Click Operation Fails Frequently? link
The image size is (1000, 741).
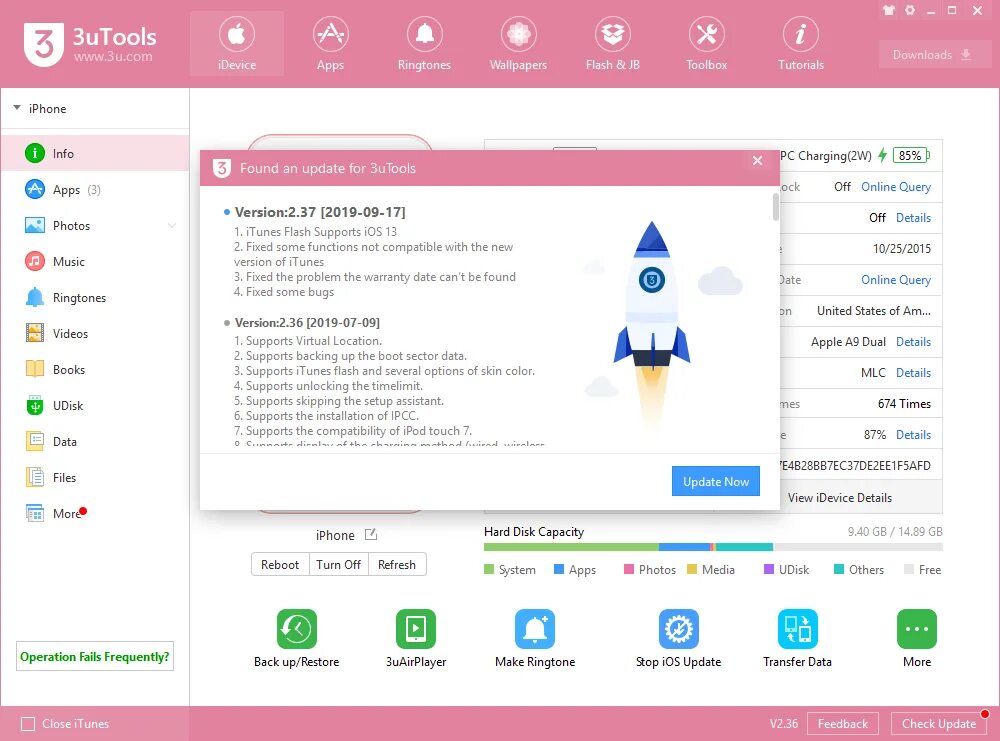(x=94, y=656)
